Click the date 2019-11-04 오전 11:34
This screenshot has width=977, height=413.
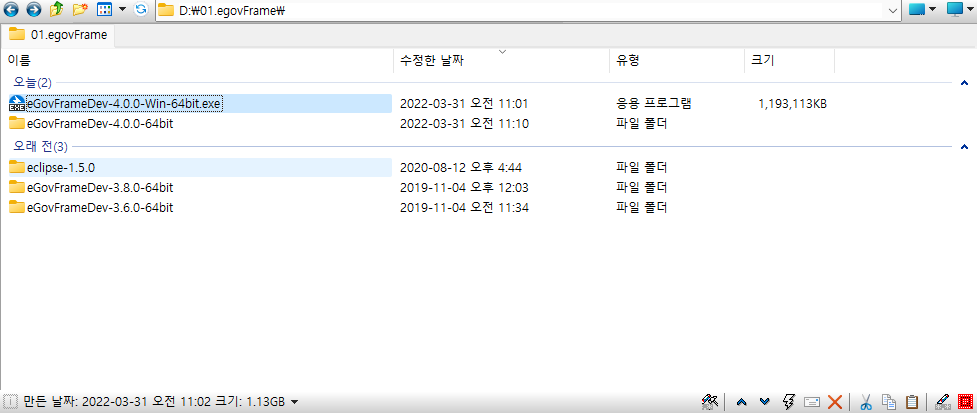(464, 207)
